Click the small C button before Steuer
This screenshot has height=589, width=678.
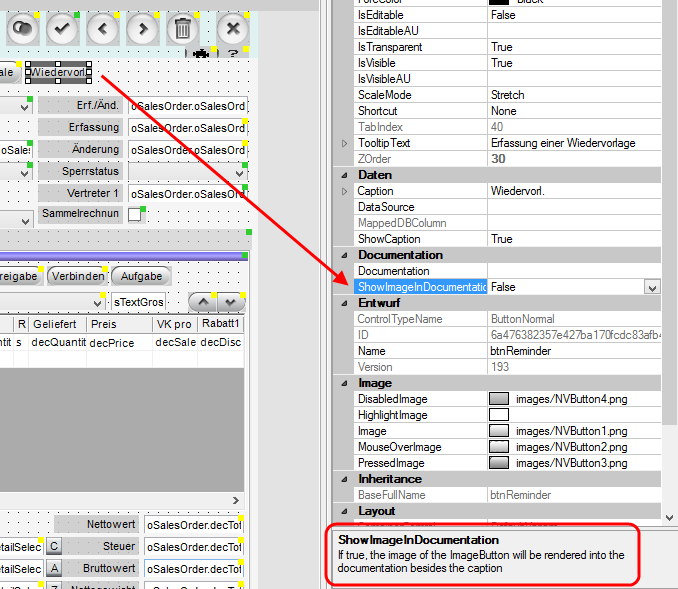(x=55, y=546)
